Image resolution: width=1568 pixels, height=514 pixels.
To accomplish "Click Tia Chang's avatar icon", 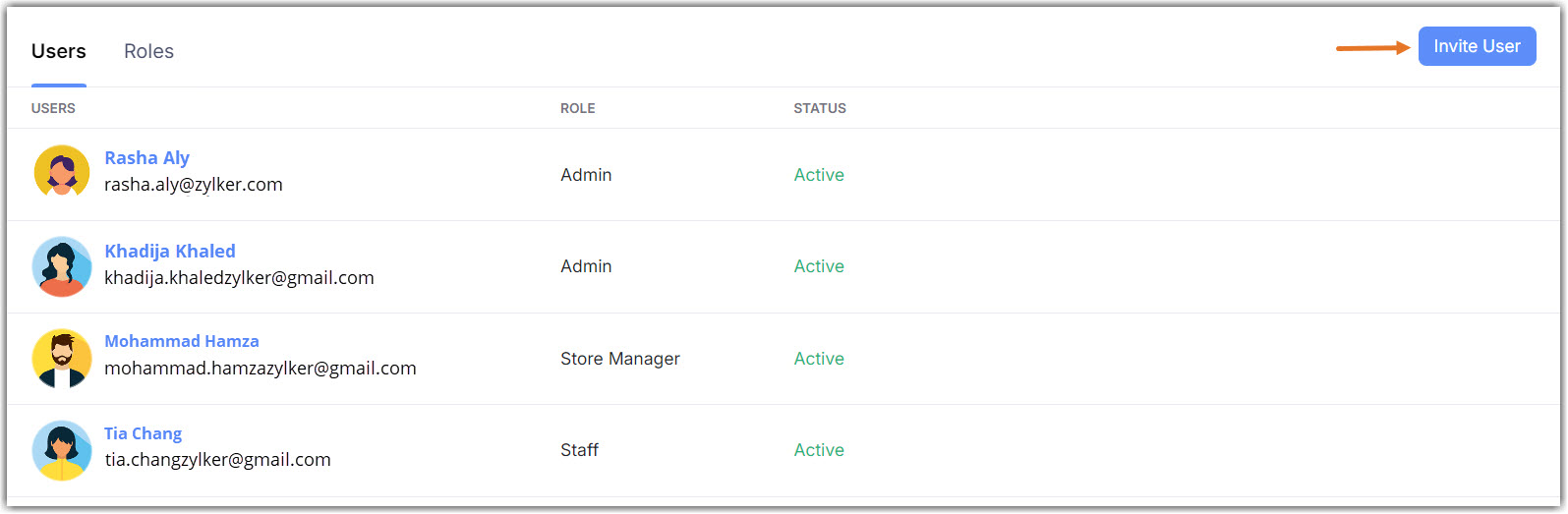I will 62,450.
